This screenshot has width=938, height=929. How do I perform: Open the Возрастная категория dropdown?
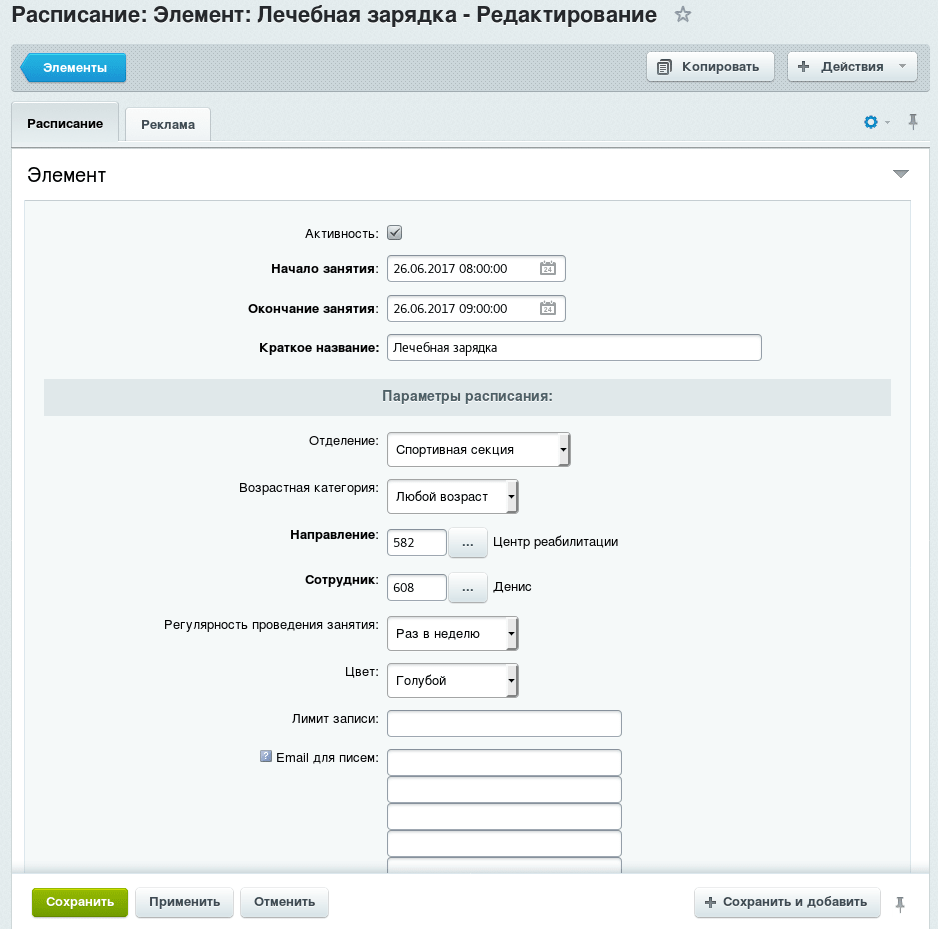tap(453, 497)
